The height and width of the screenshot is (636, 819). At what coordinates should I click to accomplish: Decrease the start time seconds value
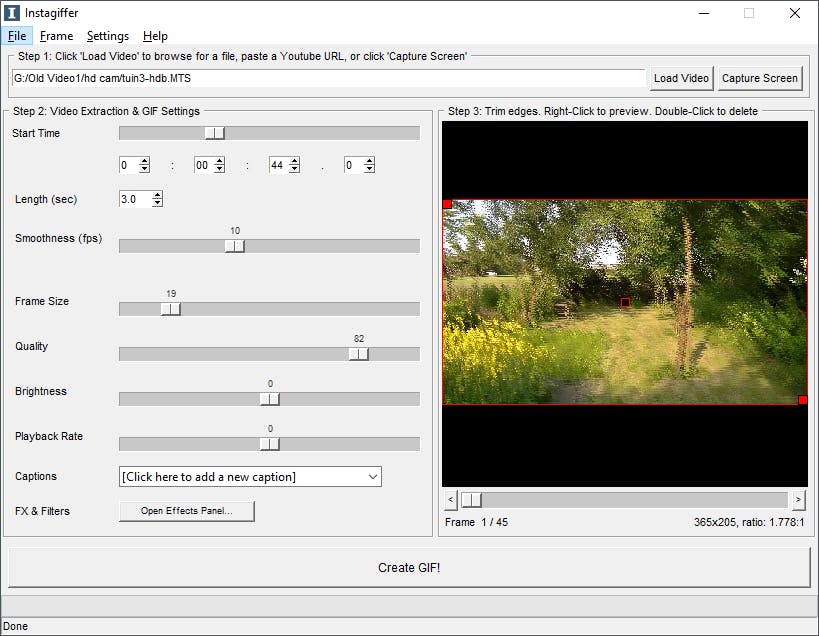point(295,169)
